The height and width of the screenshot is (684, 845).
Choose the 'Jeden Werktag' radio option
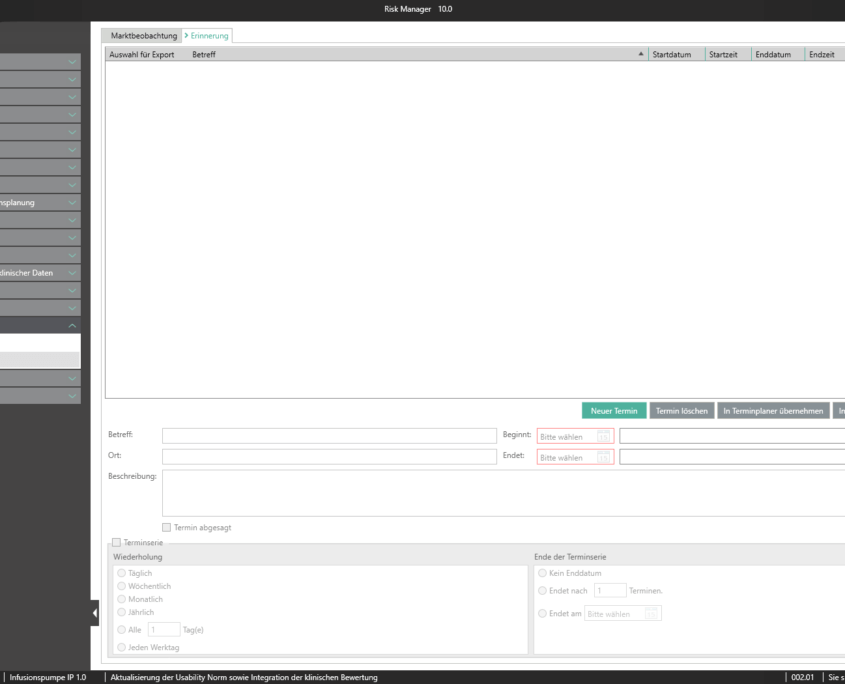pos(122,648)
